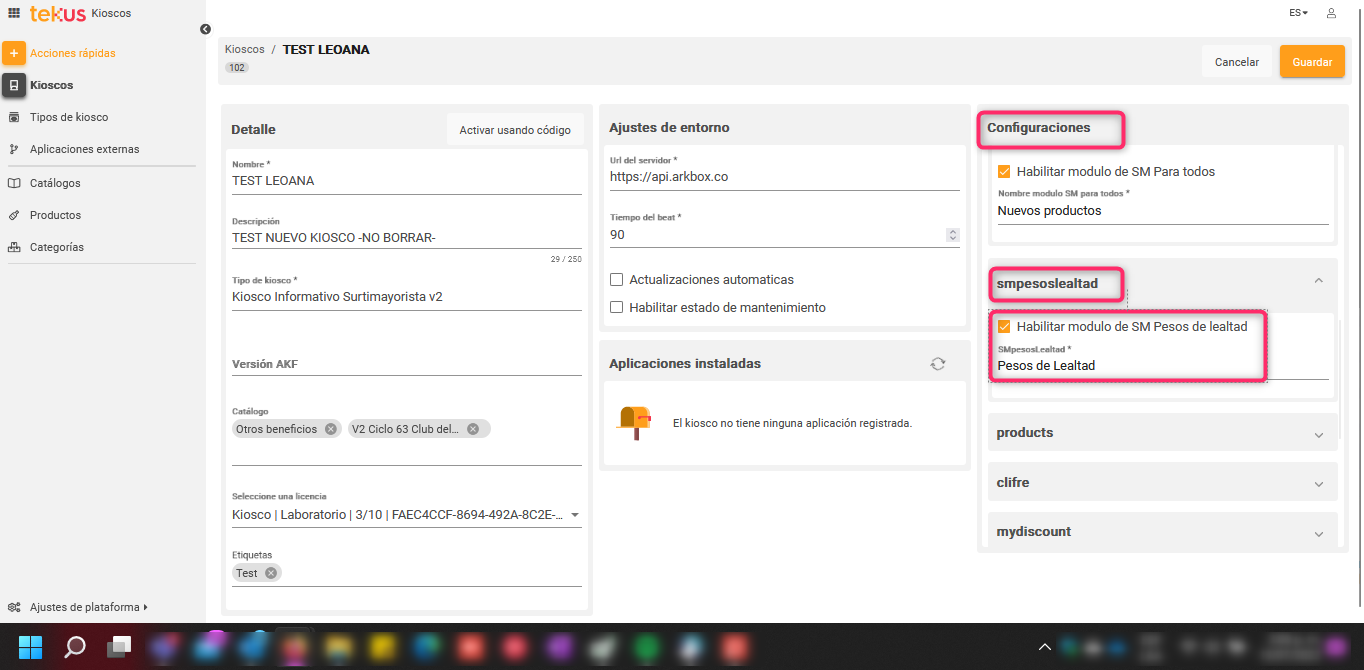
Task: Click Activar usando código button
Action: tap(515, 130)
